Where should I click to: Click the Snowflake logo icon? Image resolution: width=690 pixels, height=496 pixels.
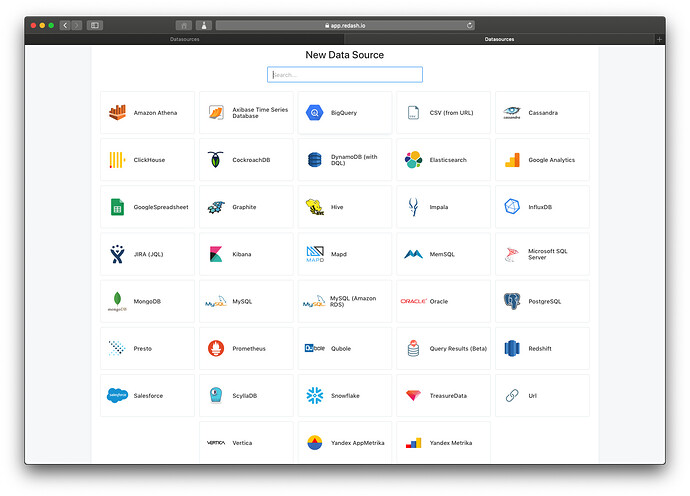[x=315, y=395]
